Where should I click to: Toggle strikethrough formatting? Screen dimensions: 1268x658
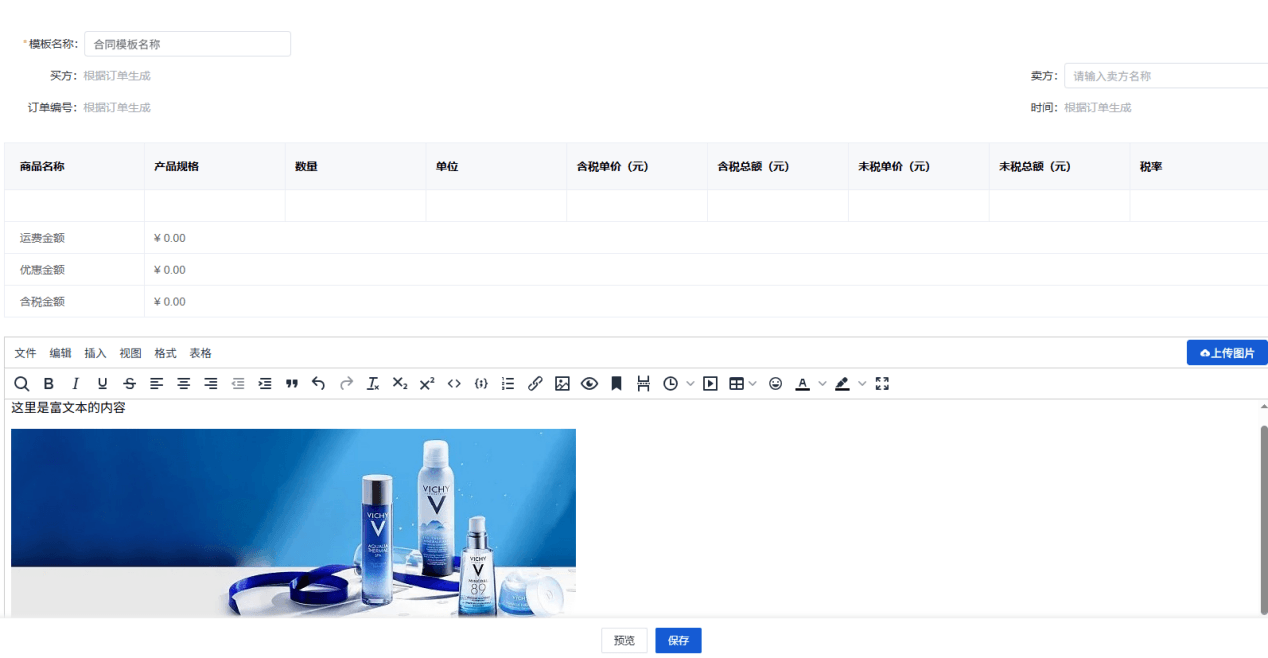pyautogui.click(x=129, y=383)
